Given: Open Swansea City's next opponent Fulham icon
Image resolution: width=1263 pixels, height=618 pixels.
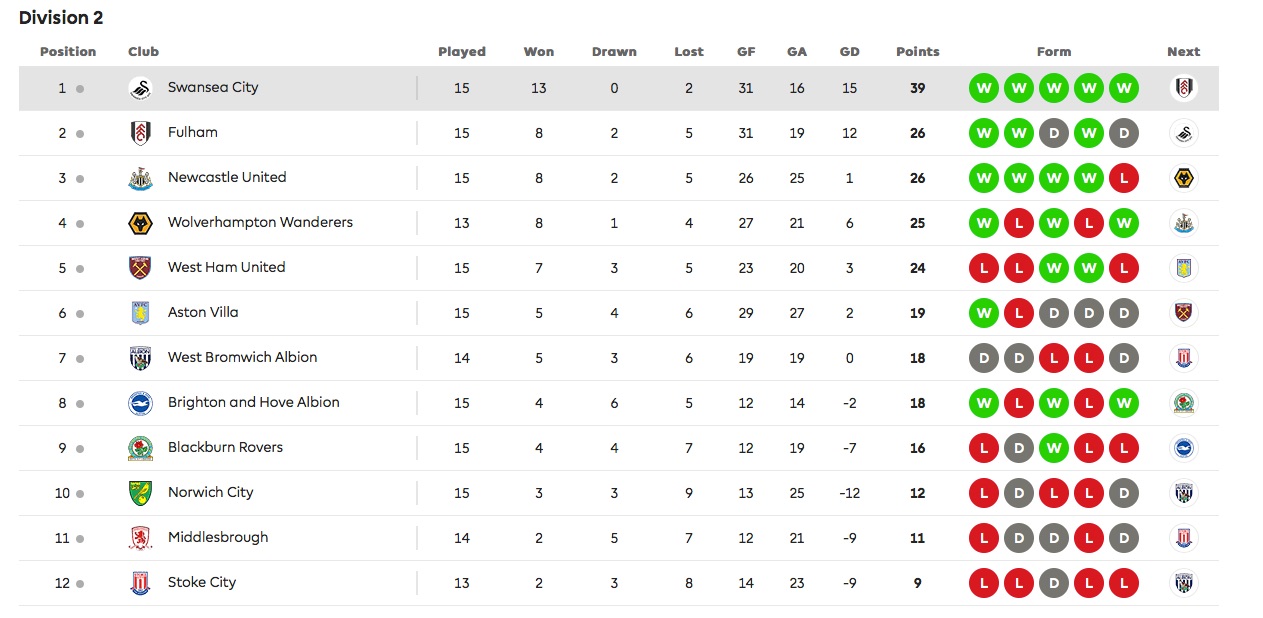Looking at the screenshot, I should tap(1184, 89).
